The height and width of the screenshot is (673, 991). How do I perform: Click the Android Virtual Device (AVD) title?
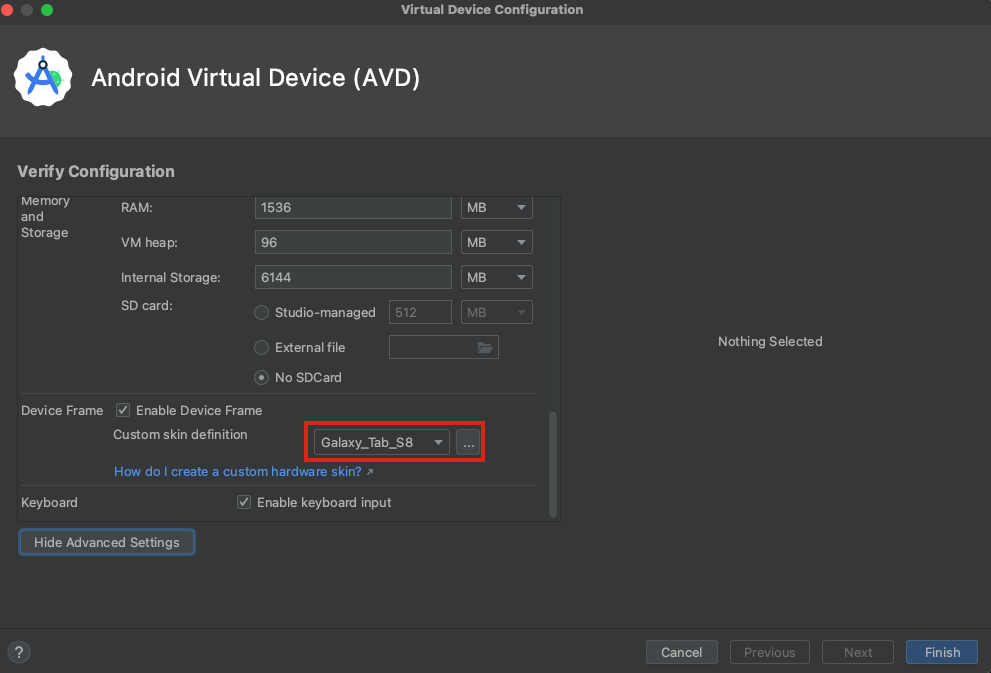coord(255,78)
